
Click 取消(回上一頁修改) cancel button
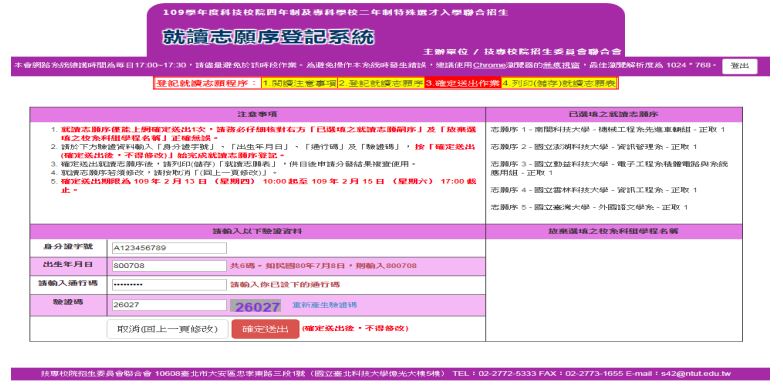(167, 329)
